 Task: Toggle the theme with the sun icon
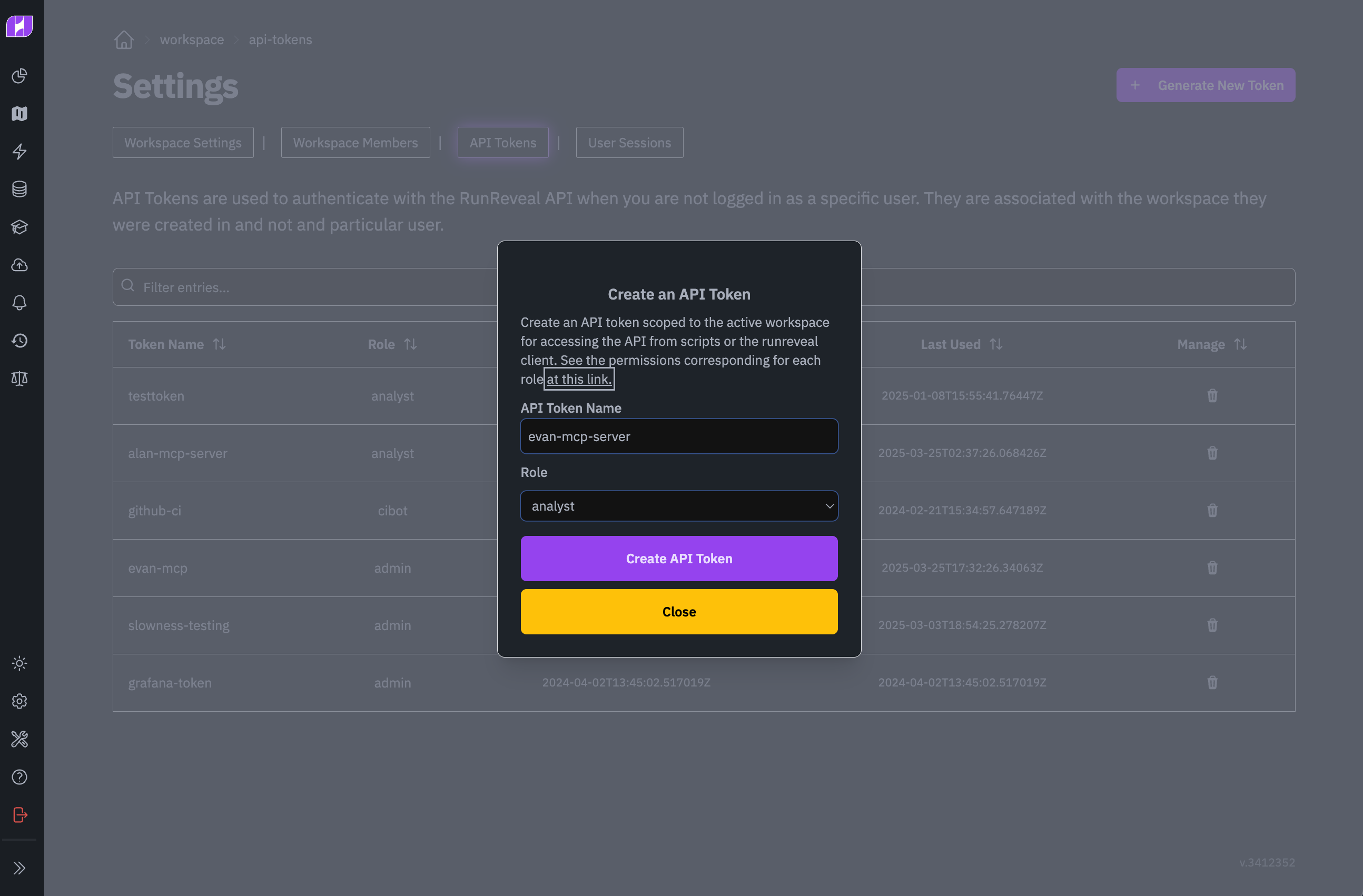pyautogui.click(x=19, y=663)
